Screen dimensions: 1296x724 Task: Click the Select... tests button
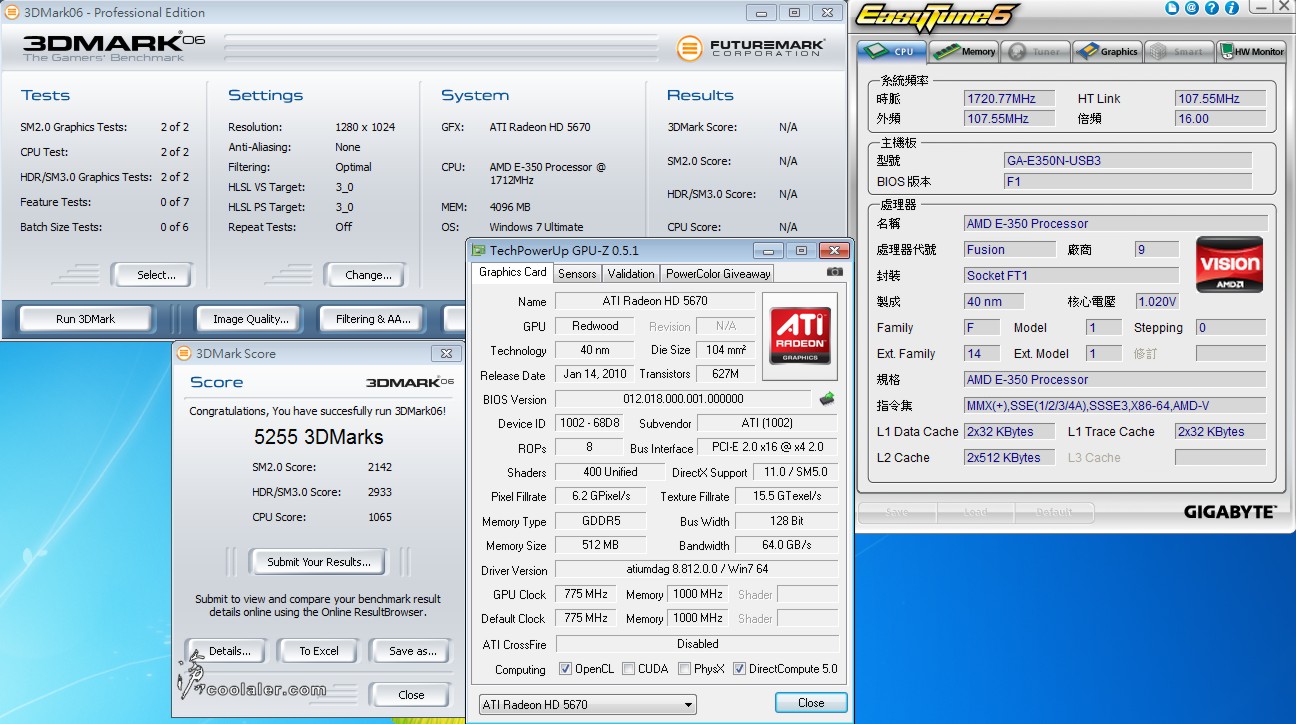pyautogui.click(x=152, y=275)
